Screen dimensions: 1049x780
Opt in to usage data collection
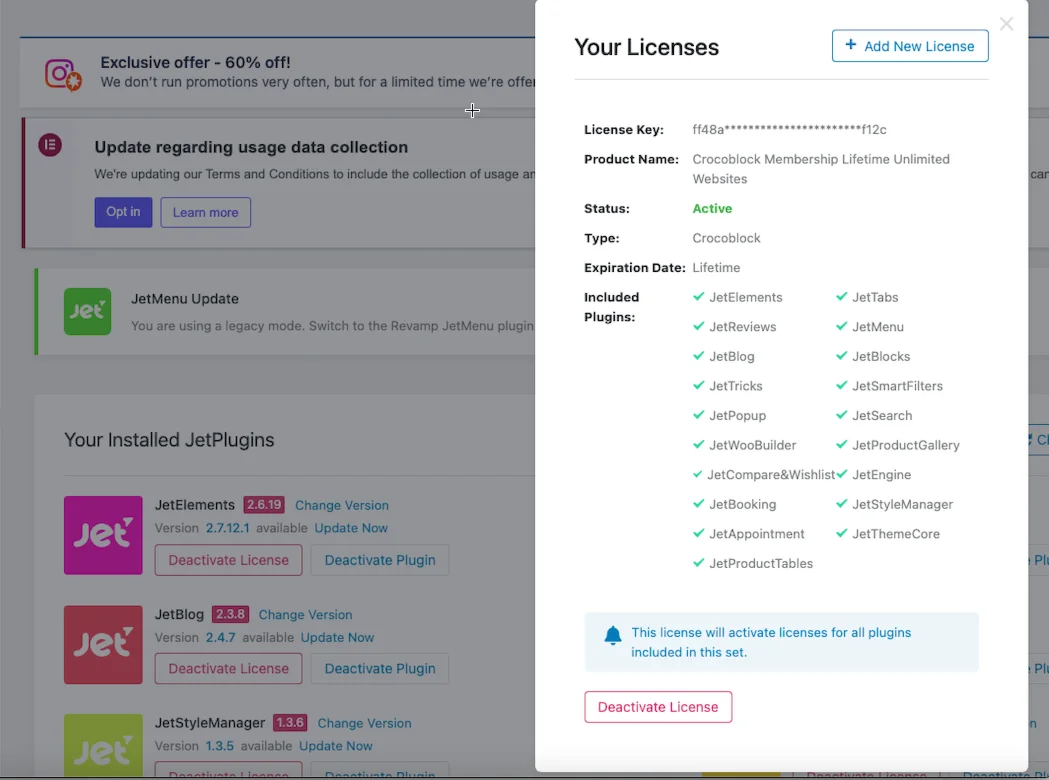point(123,212)
